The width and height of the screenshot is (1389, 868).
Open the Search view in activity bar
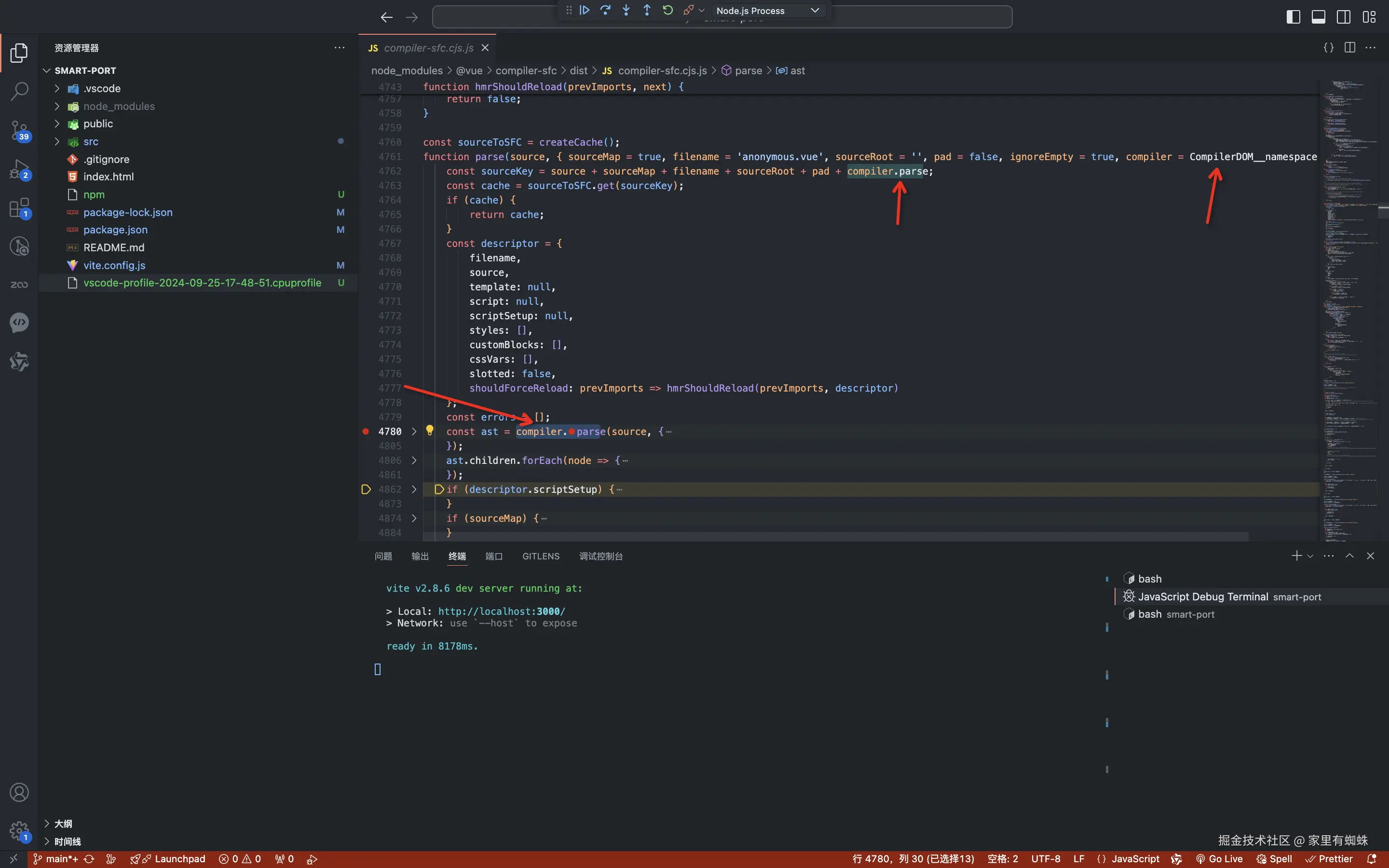pos(19,91)
